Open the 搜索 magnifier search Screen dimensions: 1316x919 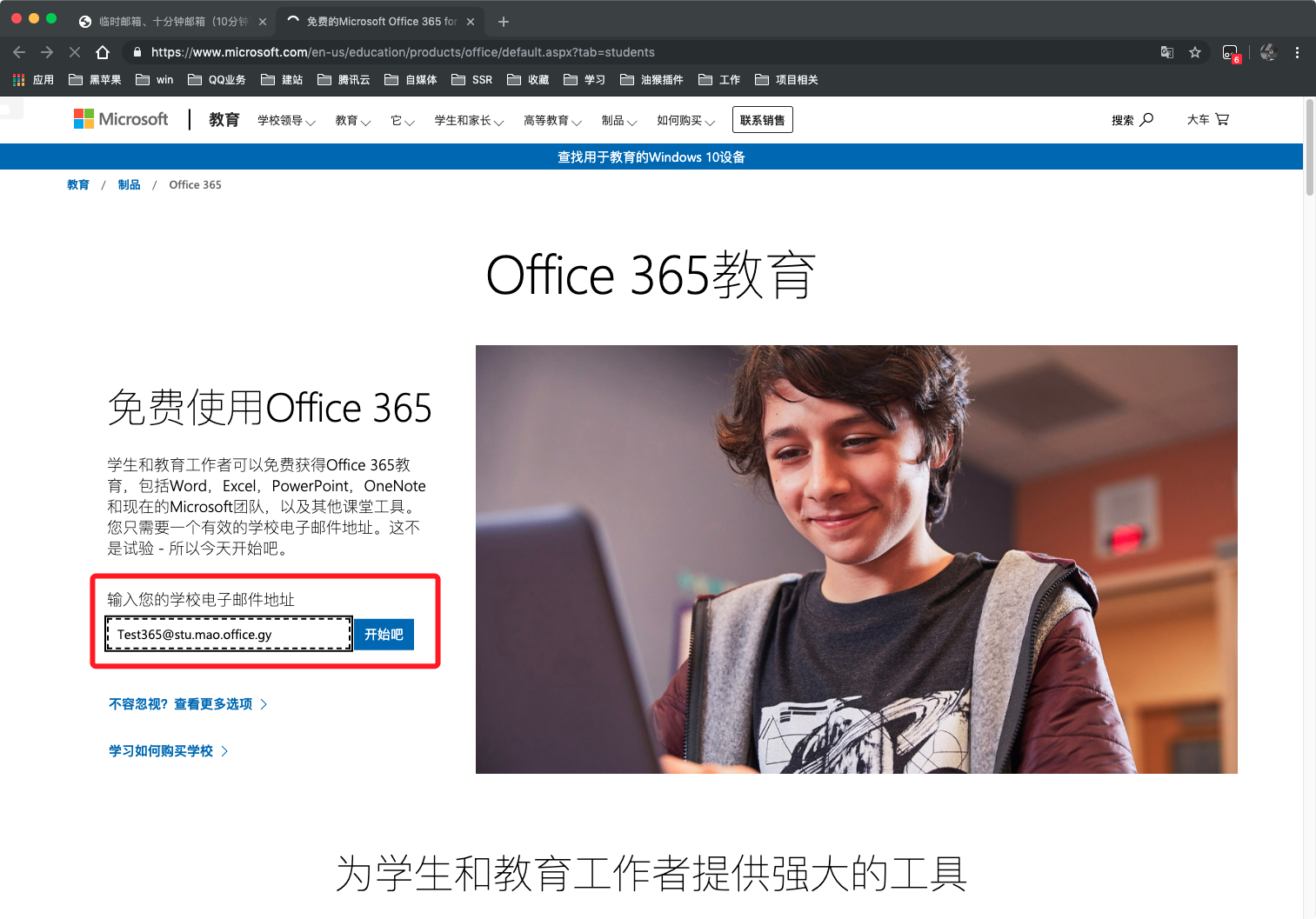pyautogui.click(x=1132, y=120)
